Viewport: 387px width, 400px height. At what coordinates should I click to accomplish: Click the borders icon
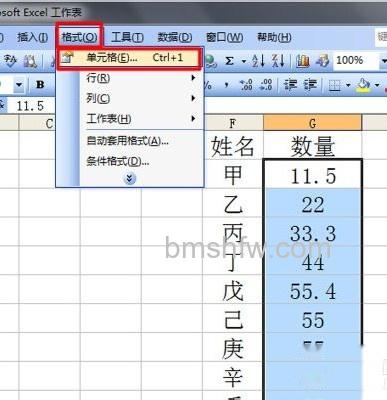pos(334,86)
